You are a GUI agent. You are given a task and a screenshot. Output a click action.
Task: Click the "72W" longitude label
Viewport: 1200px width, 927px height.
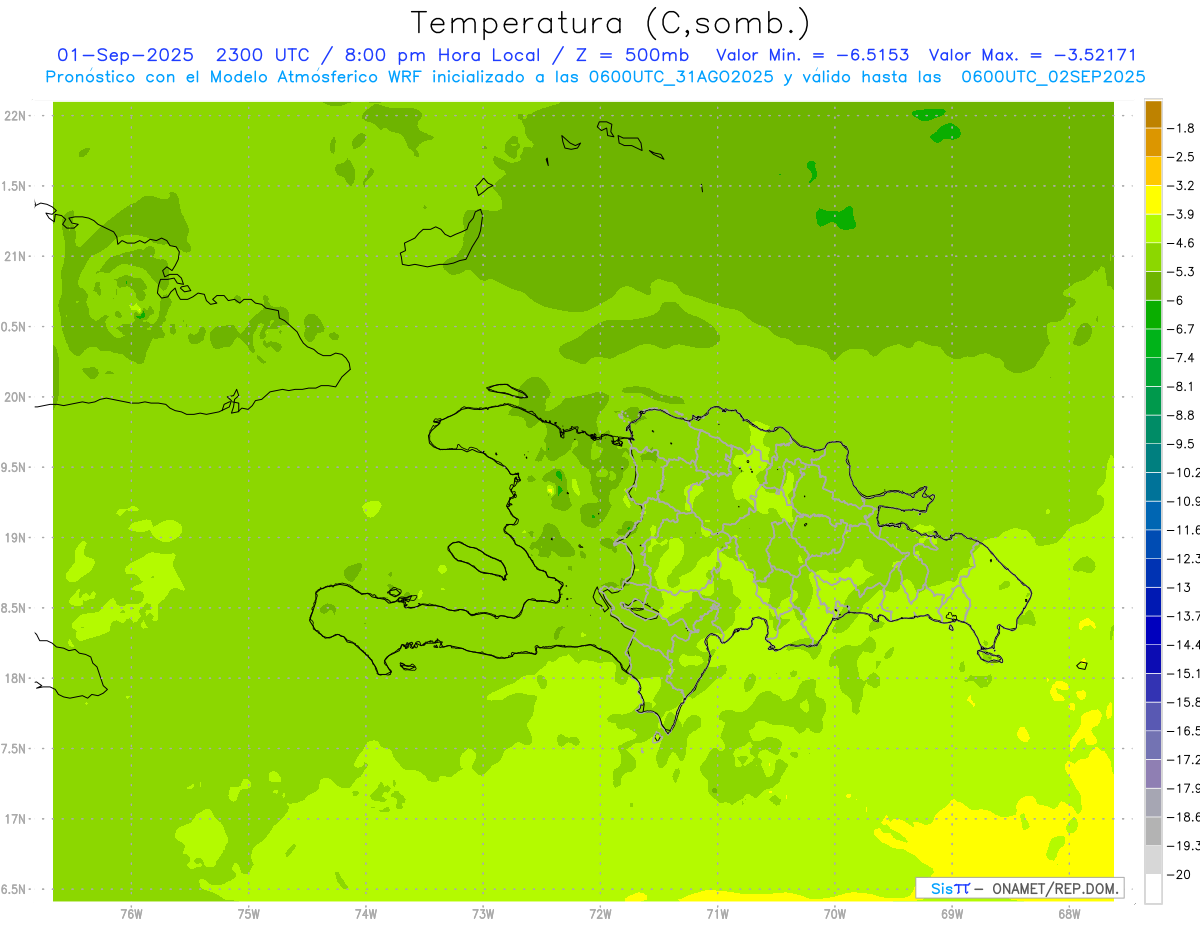click(600, 913)
